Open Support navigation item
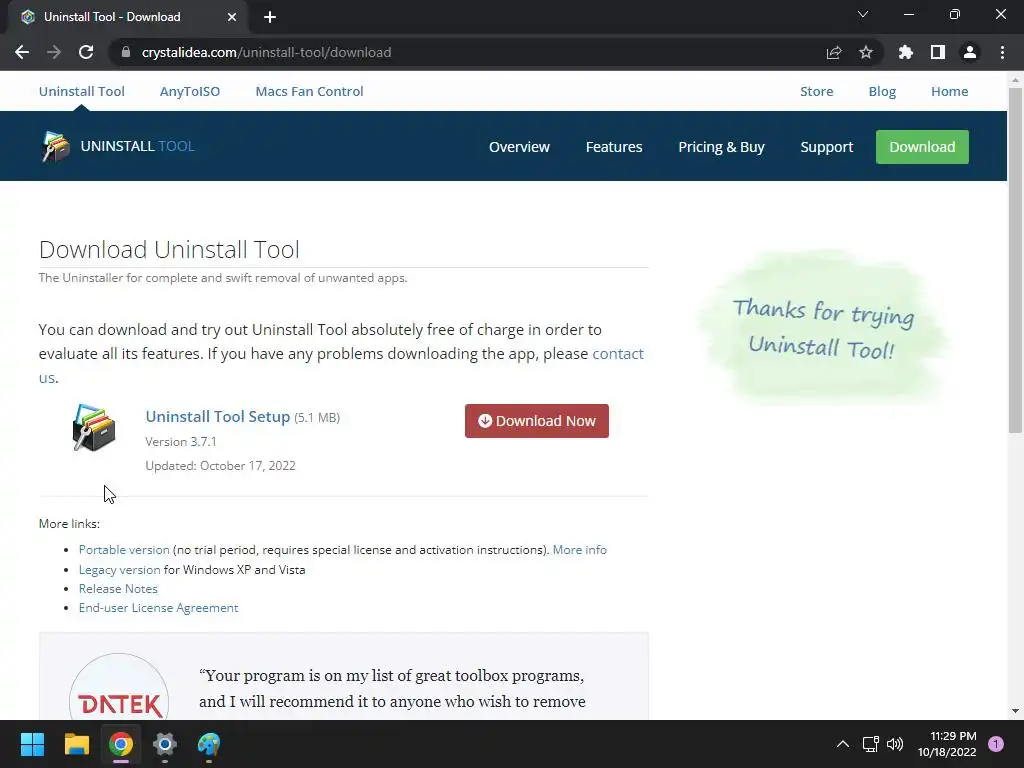 click(x=827, y=147)
